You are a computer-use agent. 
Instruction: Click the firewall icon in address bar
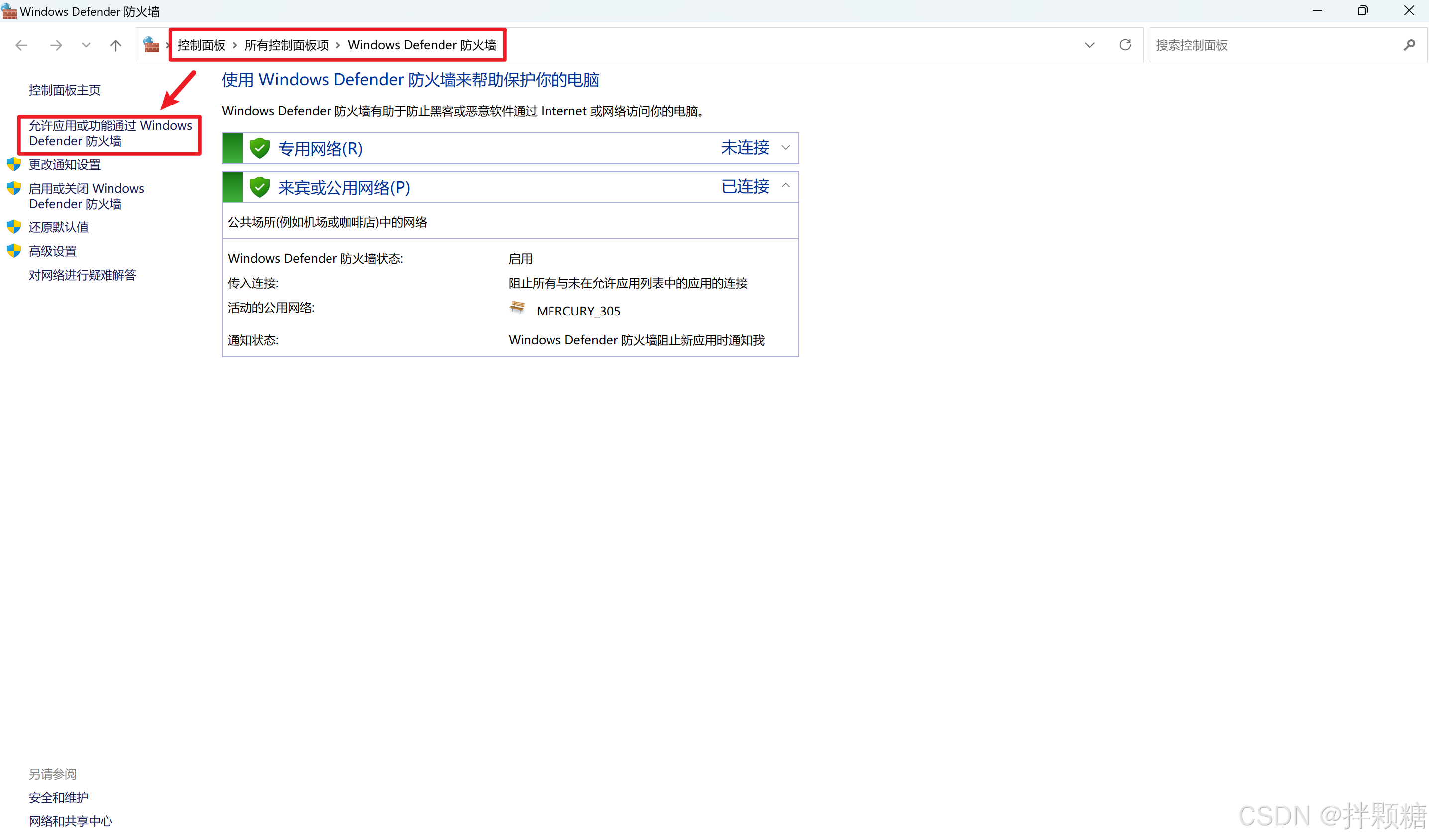pyautogui.click(x=151, y=45)
